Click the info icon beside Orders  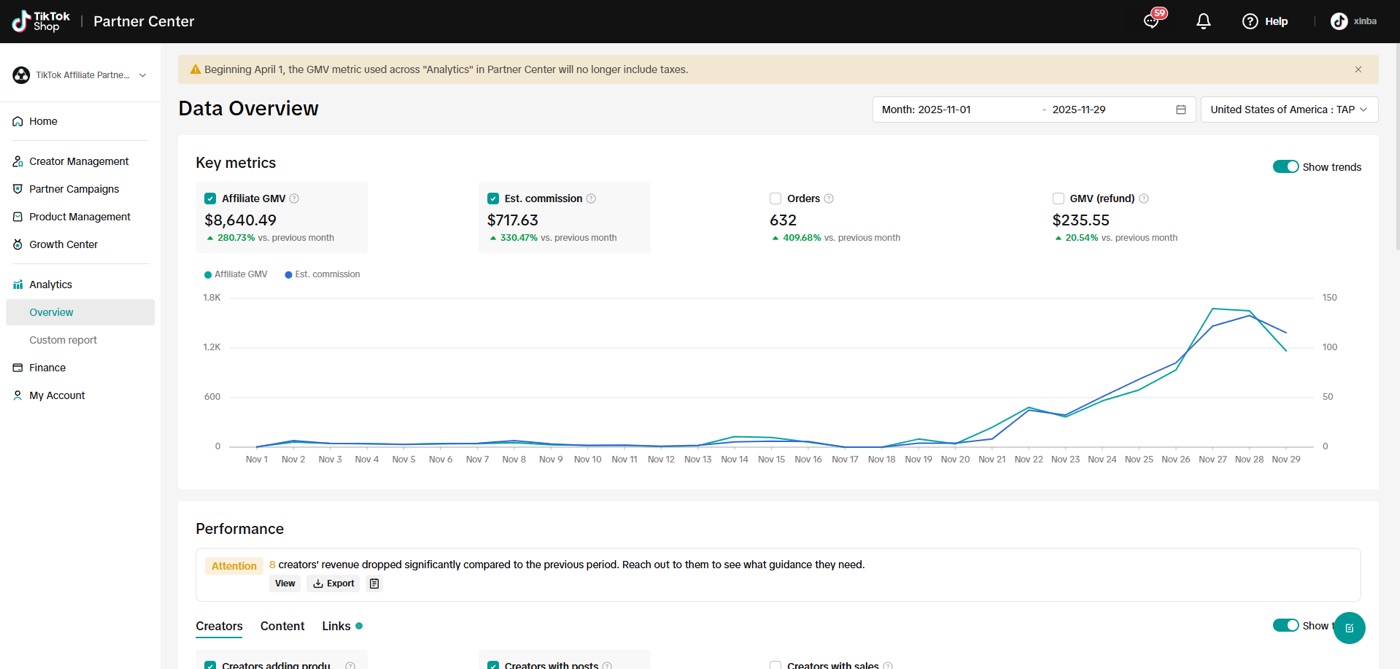tap(829, 199)
